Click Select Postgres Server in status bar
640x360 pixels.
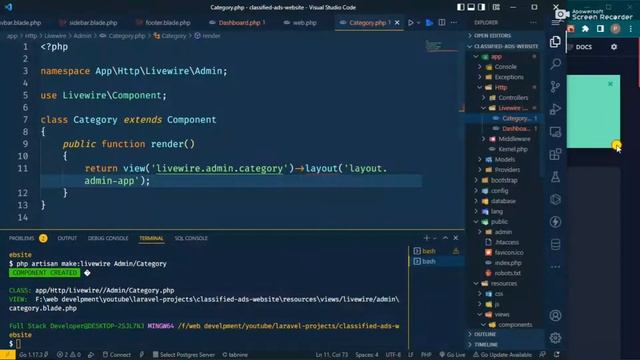tap(184, 355)
